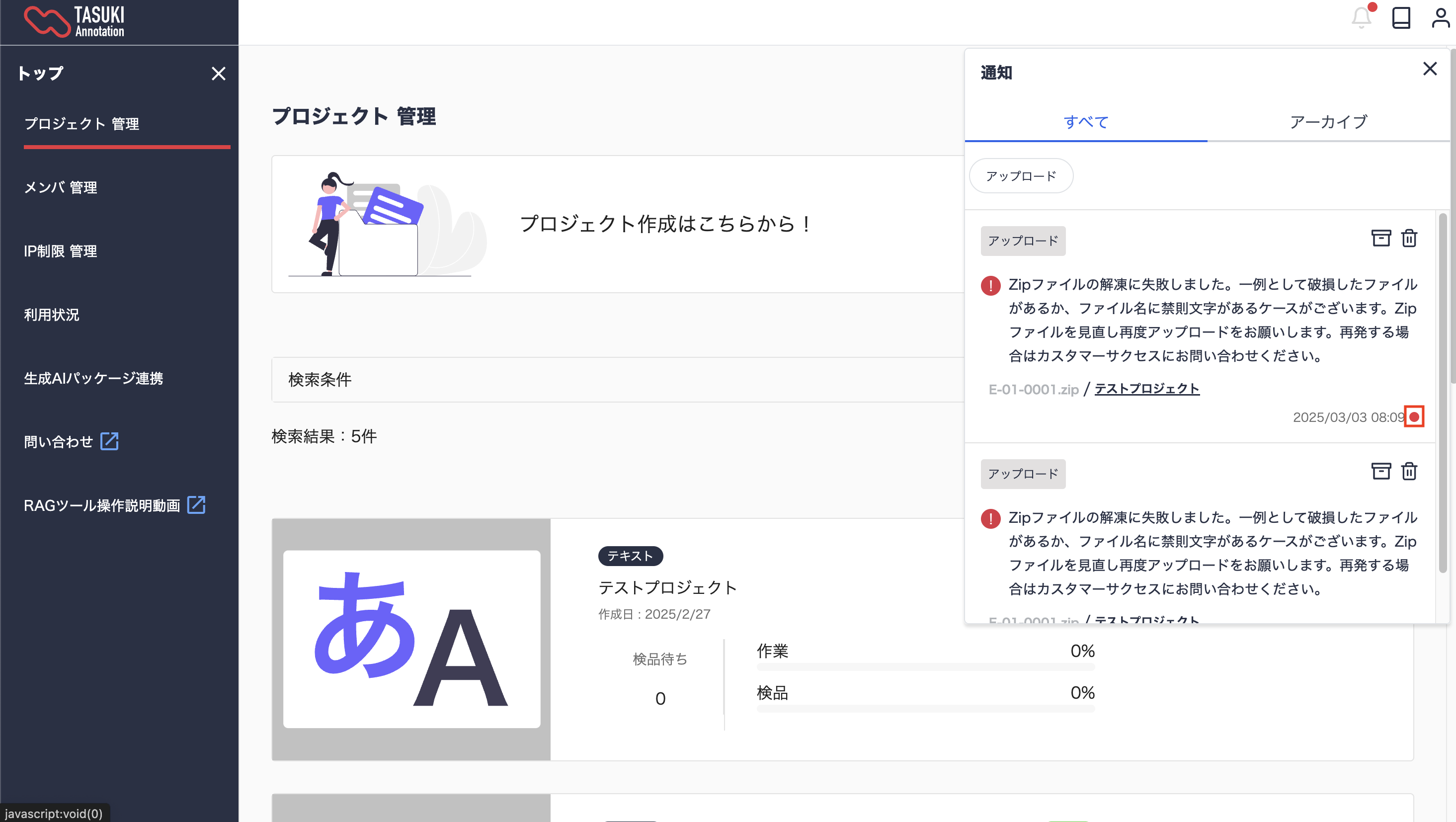Switch to the アーカイブ tab
The width and height of the screenshot is (1456, 822).
click(x=1328, y=122)
